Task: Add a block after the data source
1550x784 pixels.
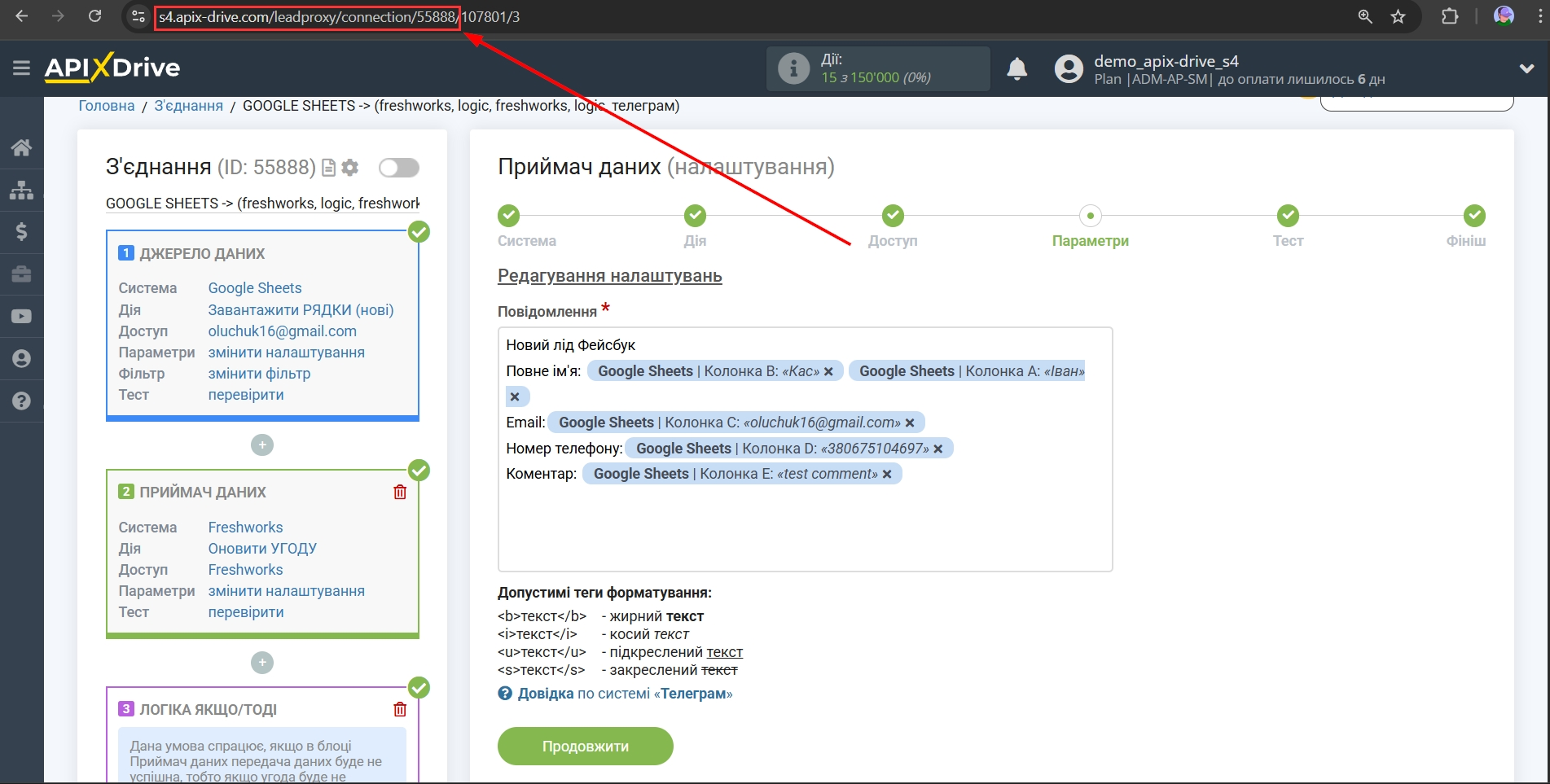Action: 262,445
